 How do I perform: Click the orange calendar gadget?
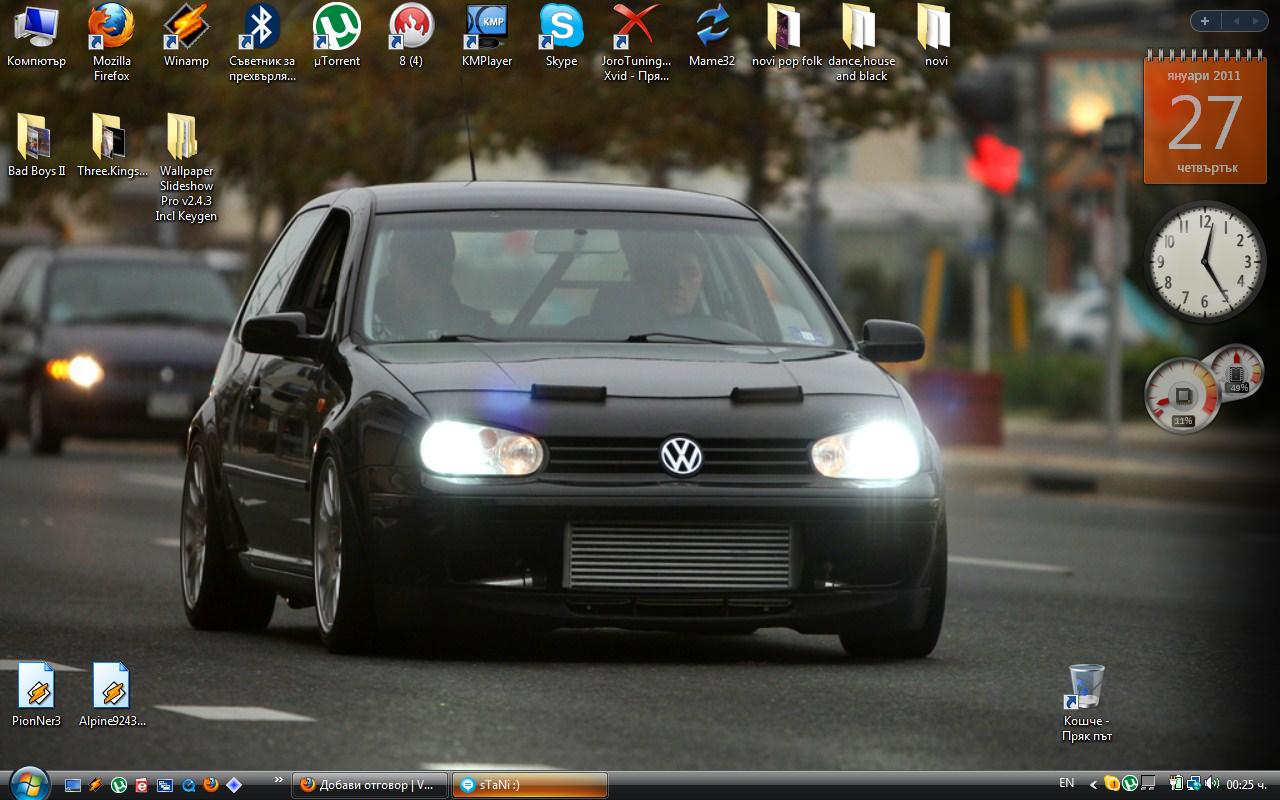(1191, 122)
